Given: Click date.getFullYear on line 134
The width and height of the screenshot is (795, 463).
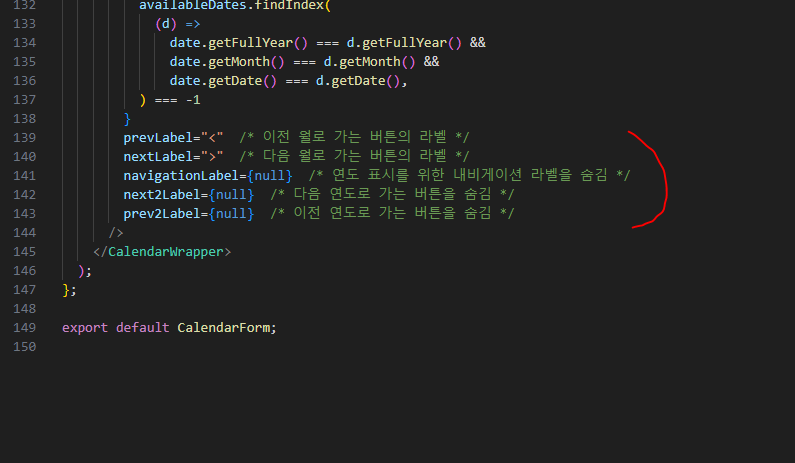Looking at the screenshot, I should pyautogui.click(x=231, y=43).
